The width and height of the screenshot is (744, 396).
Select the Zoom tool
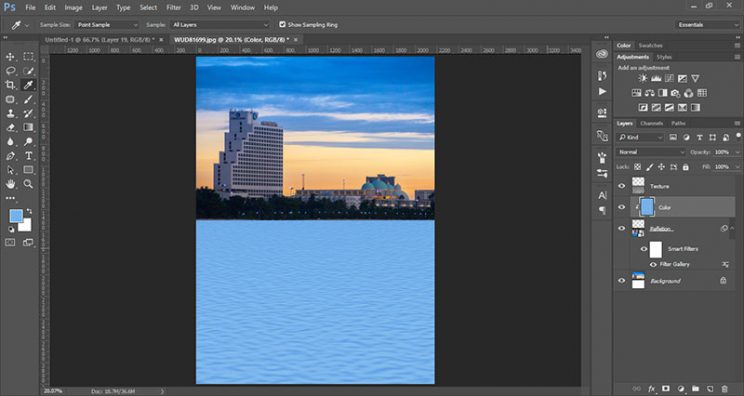[x=28, y=184]
